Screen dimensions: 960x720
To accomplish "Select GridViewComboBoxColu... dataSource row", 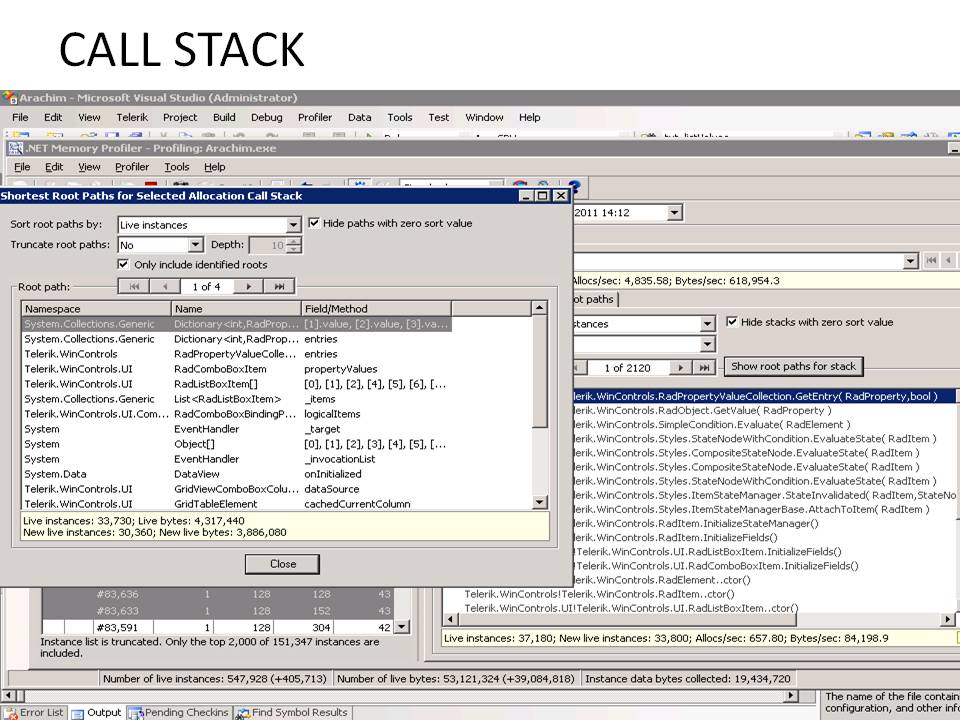I will click(x=236, y=489).
